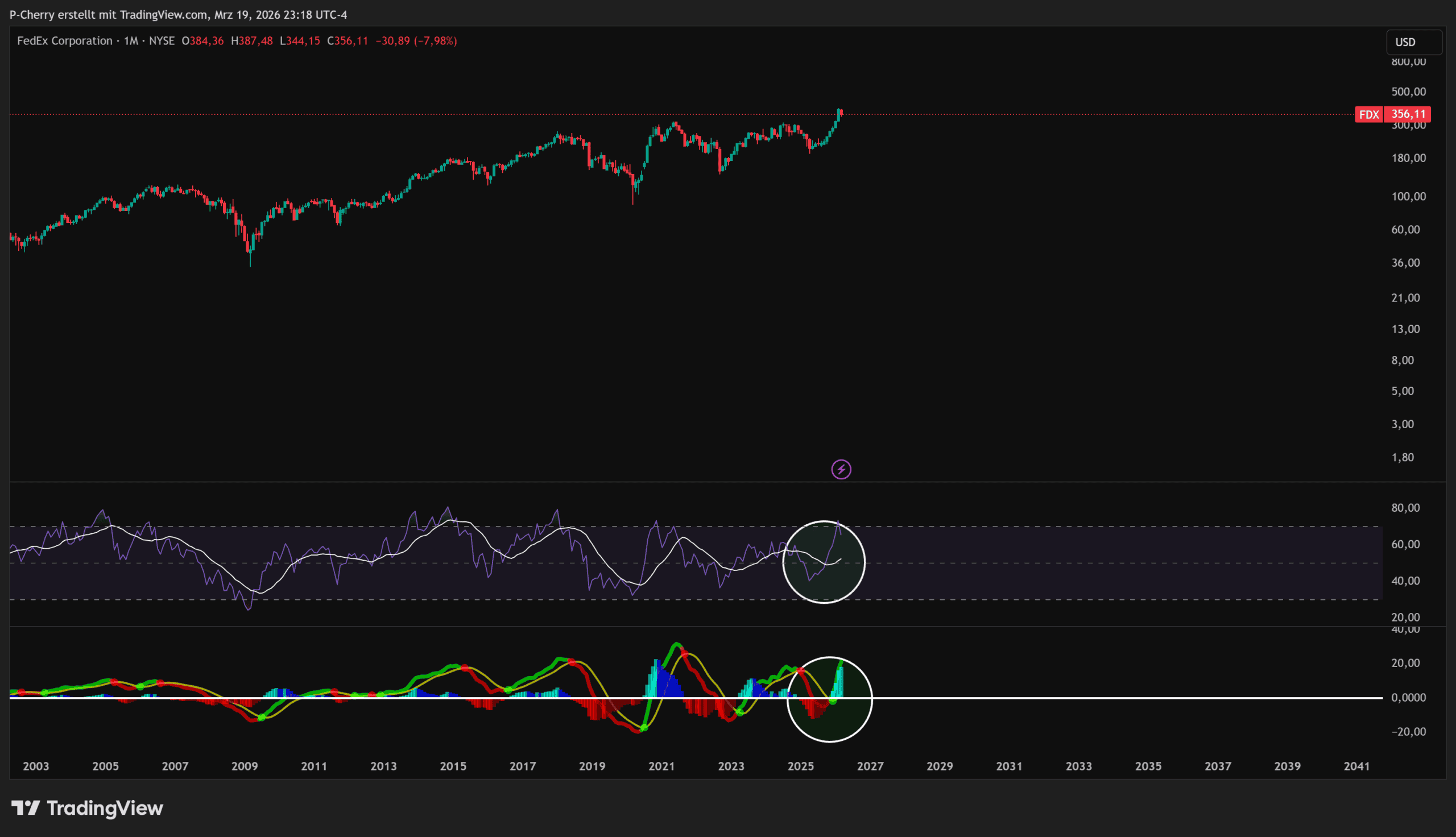Image resolution: width=1456 pixels, height=837 pixels.
Task: Click the TradingView logo at bottom left
Action: [x=88, y=808]
